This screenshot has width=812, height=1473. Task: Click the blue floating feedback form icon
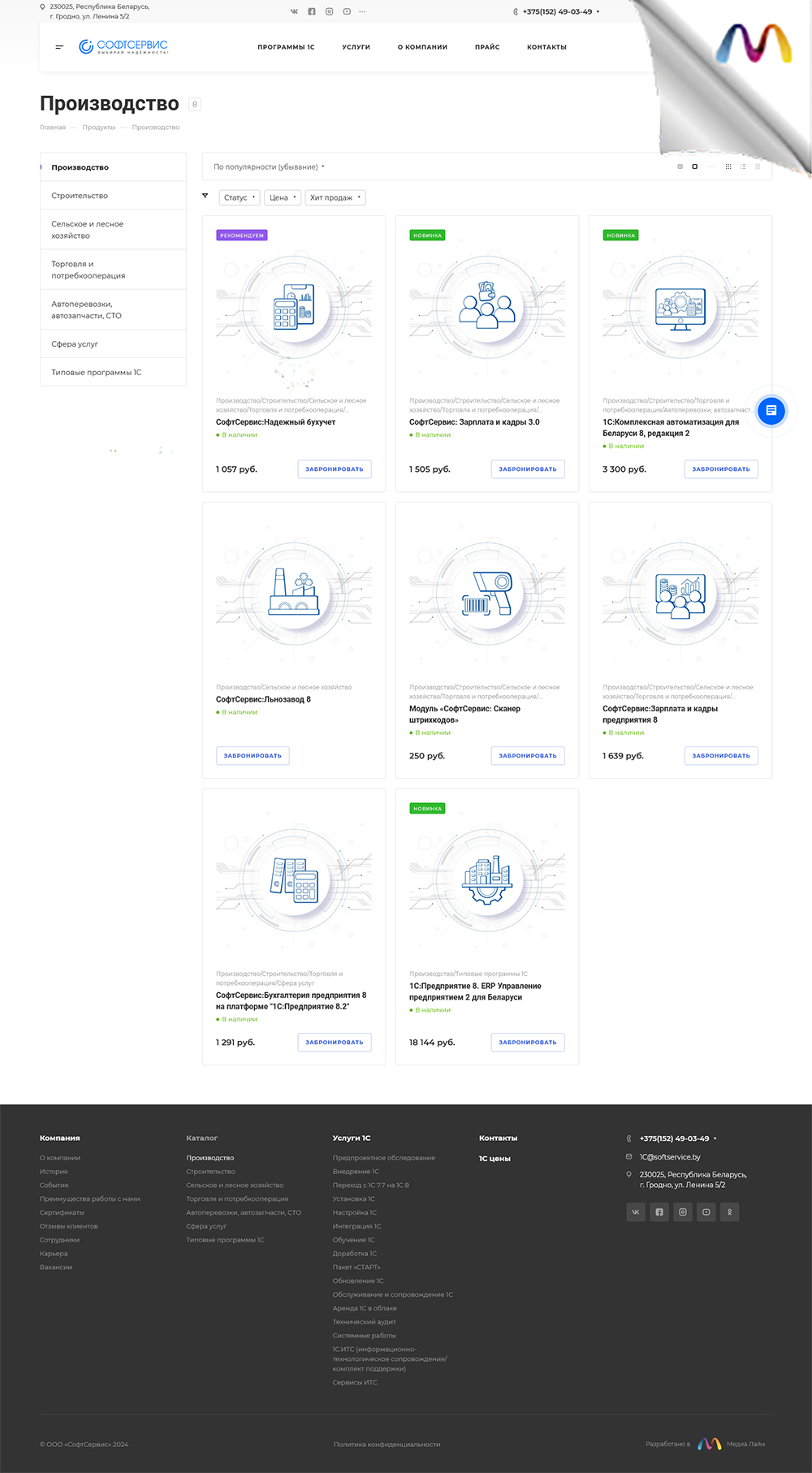point(771,411)
